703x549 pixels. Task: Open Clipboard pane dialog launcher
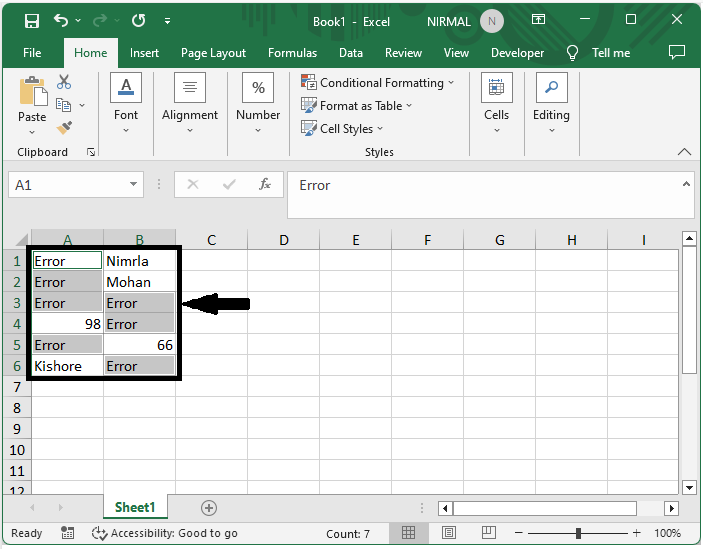(91, 152)
